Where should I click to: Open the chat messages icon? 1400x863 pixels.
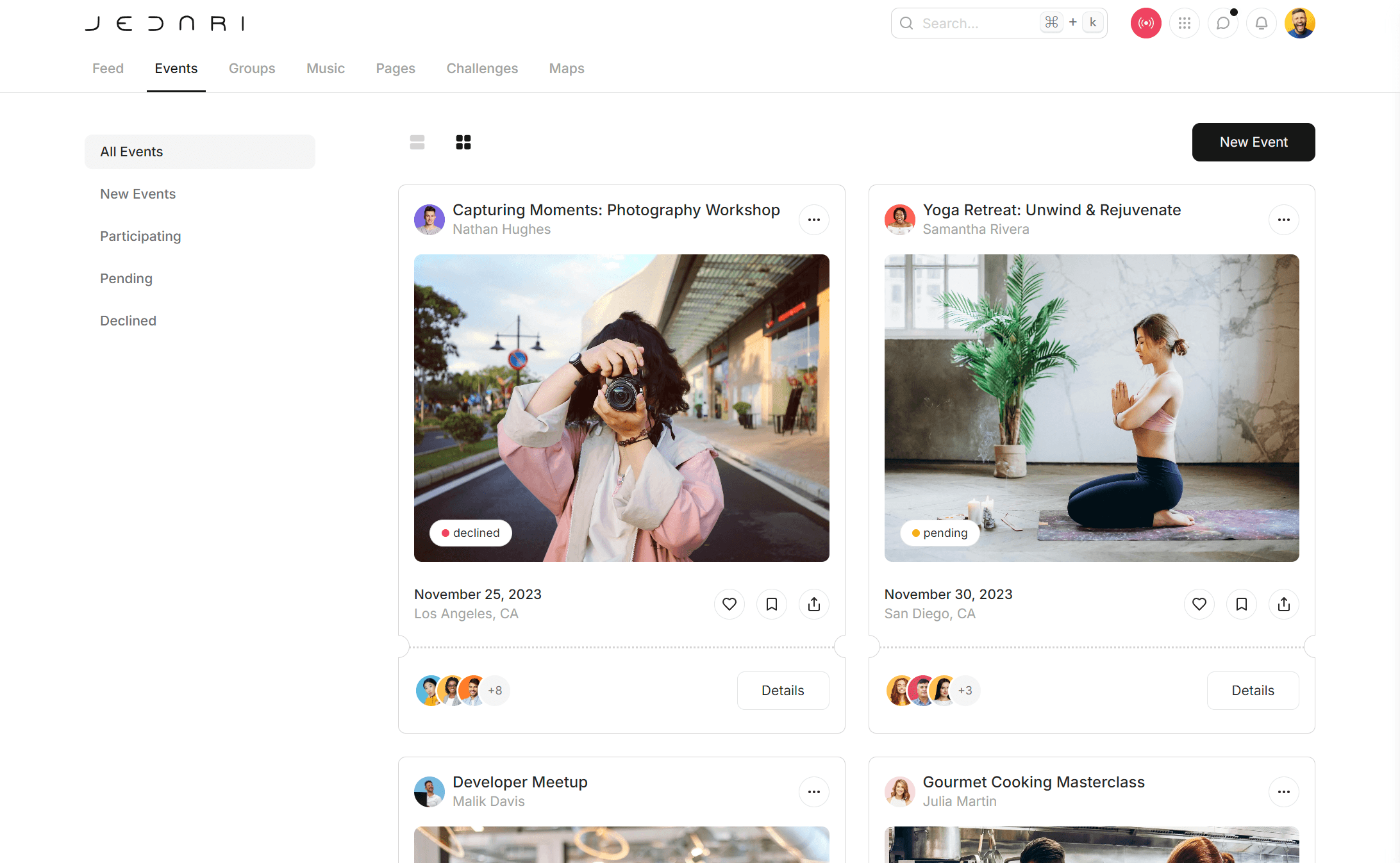point(1222,23)
